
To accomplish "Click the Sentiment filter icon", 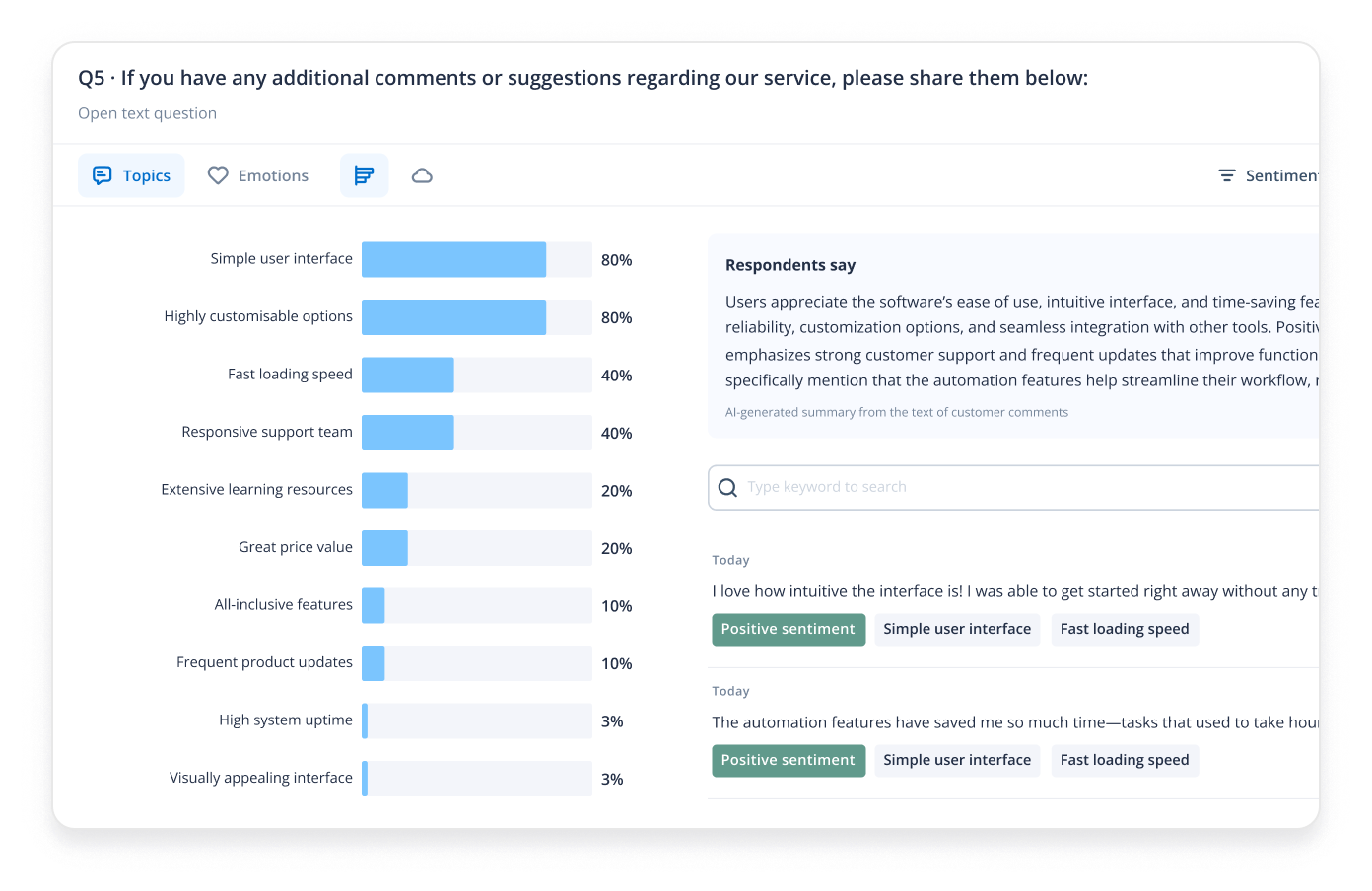I will (x=1227, y=175).
